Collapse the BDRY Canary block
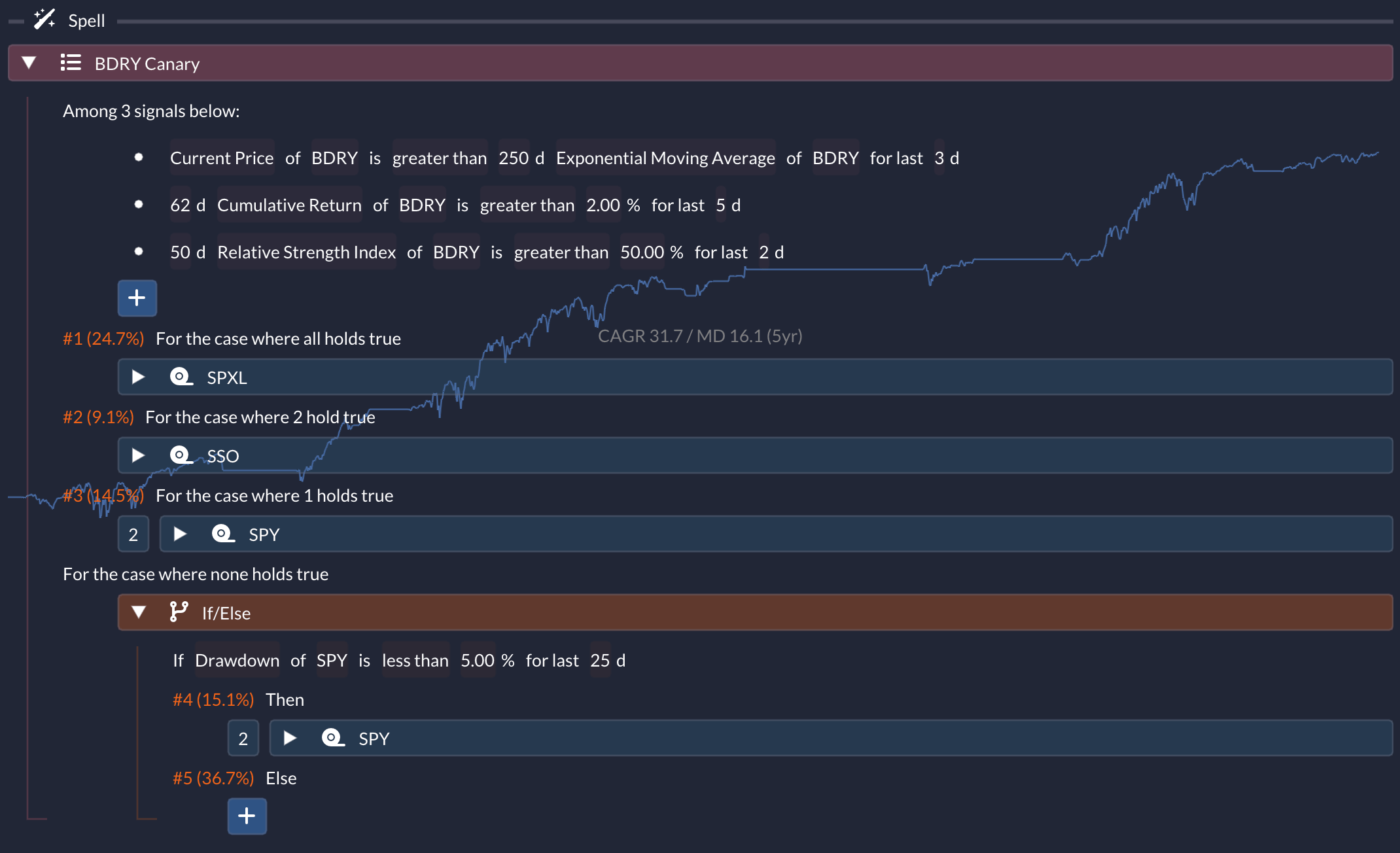The image size is (1400, 853). pos(29,63)
